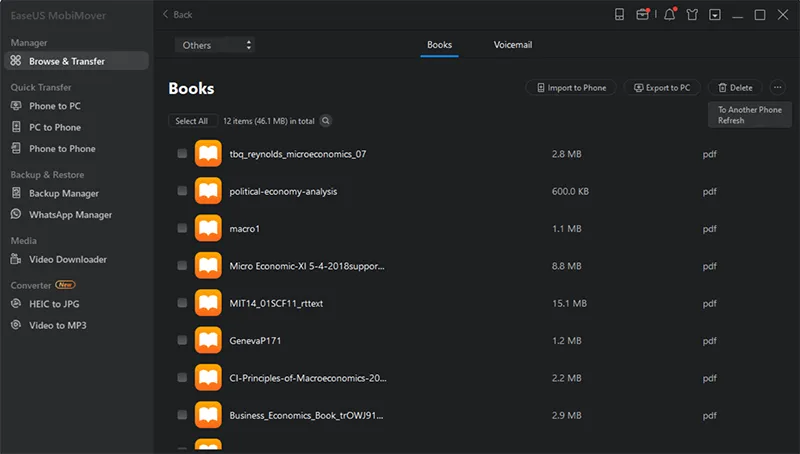The height and width of the screenshot is (454, 800).
Task: Click the PC to Phone icon
Action: click(x=16, y=127)
